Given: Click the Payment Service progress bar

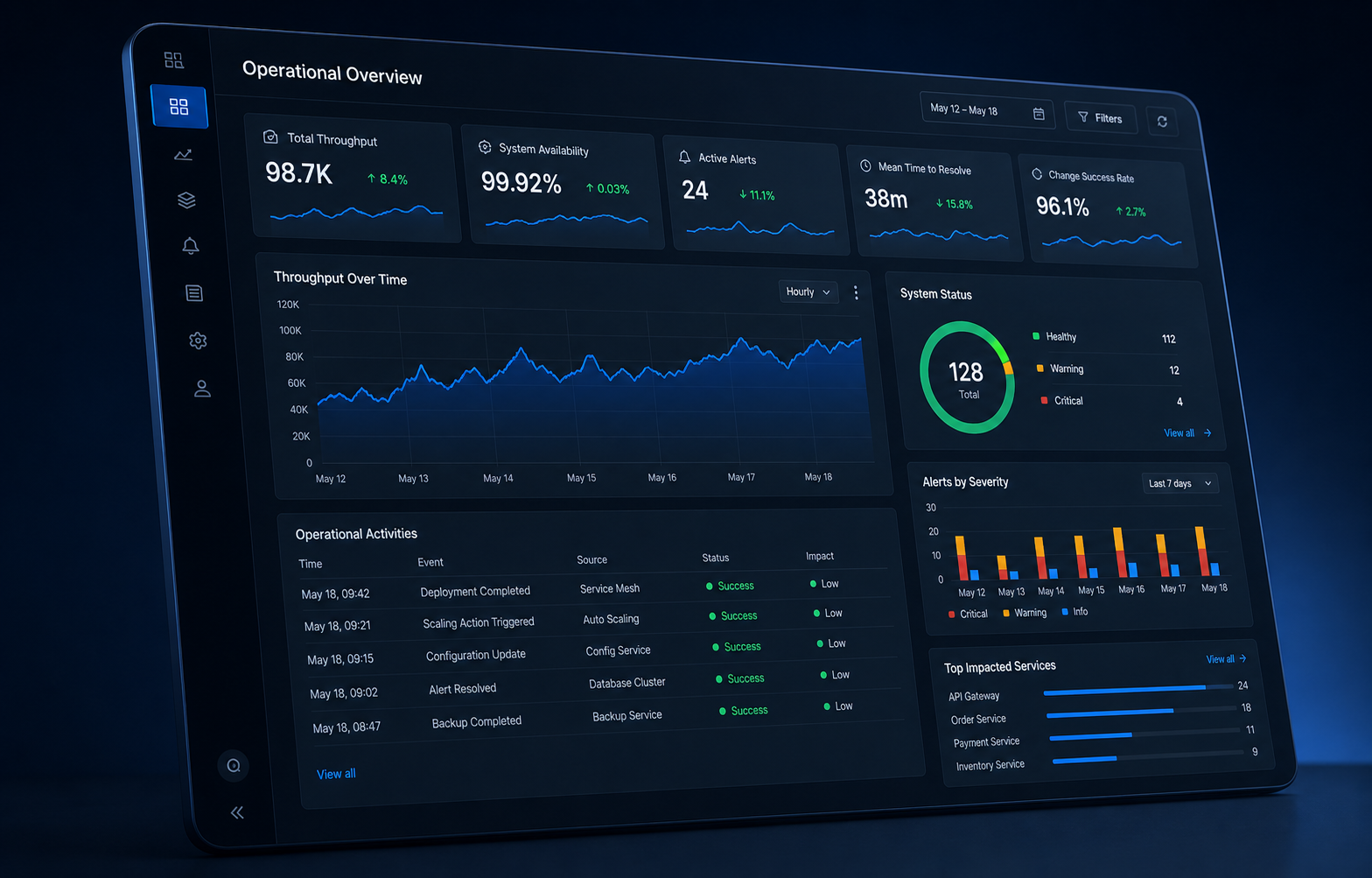Looking at the screenshot, I should (1145, 734).
